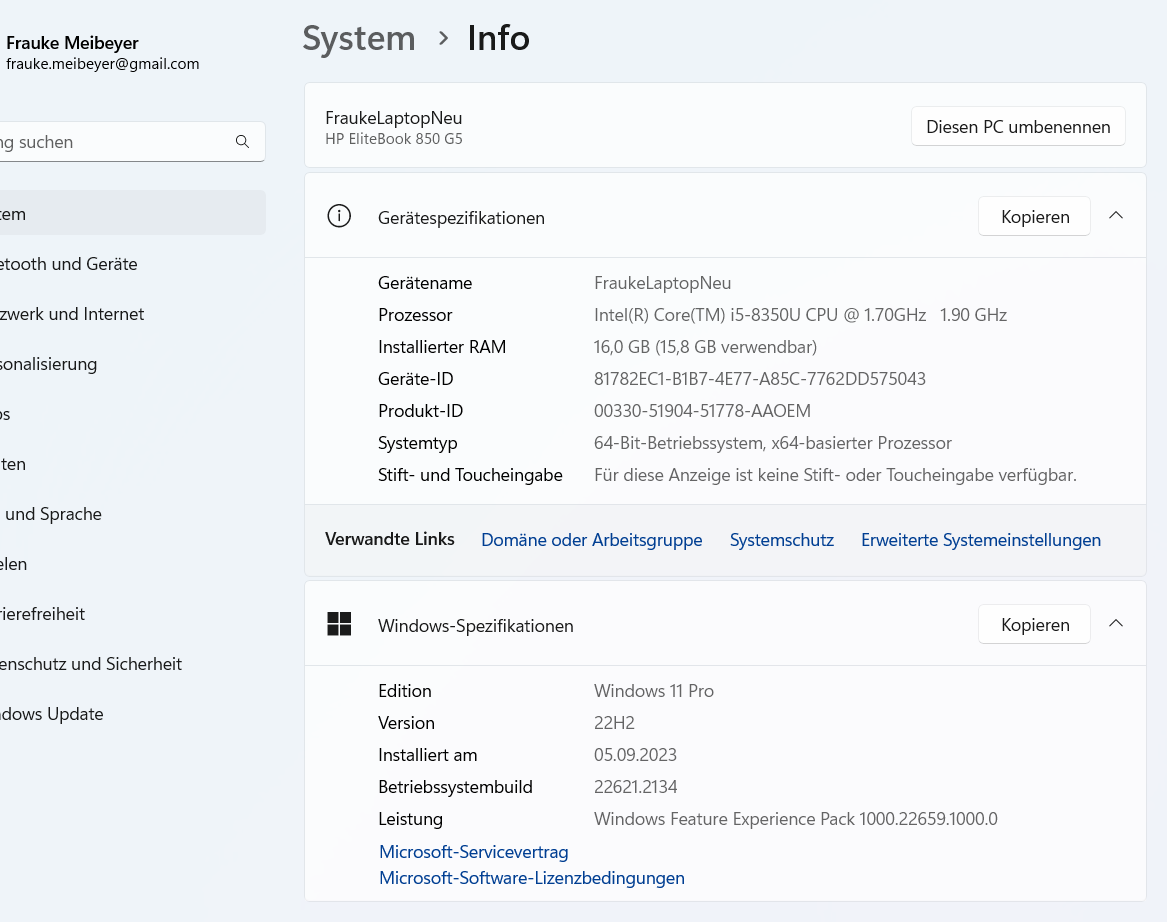Collapse the Windows-Spezifikationen section chevron
Screen dimensions: 1167x922
(x=1116, y=624)
